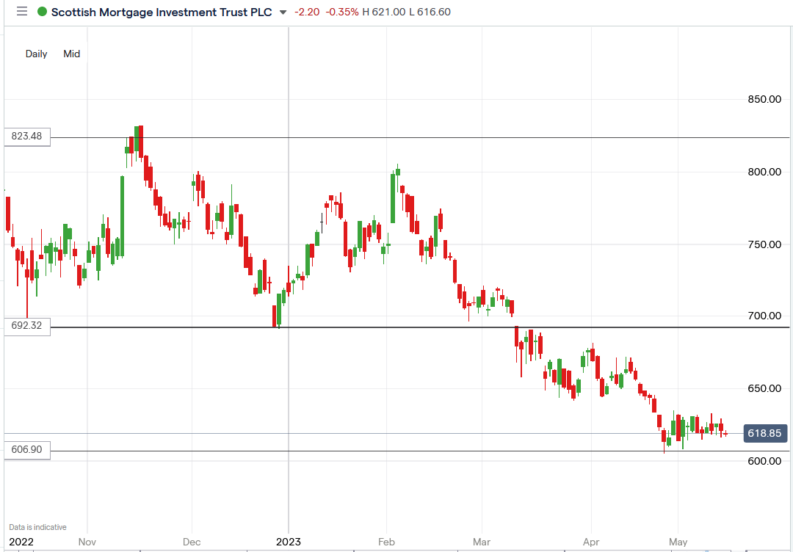The image size is (793, 552).
Task: Select the Daily timeframe button
Action: tap(36, 54)
